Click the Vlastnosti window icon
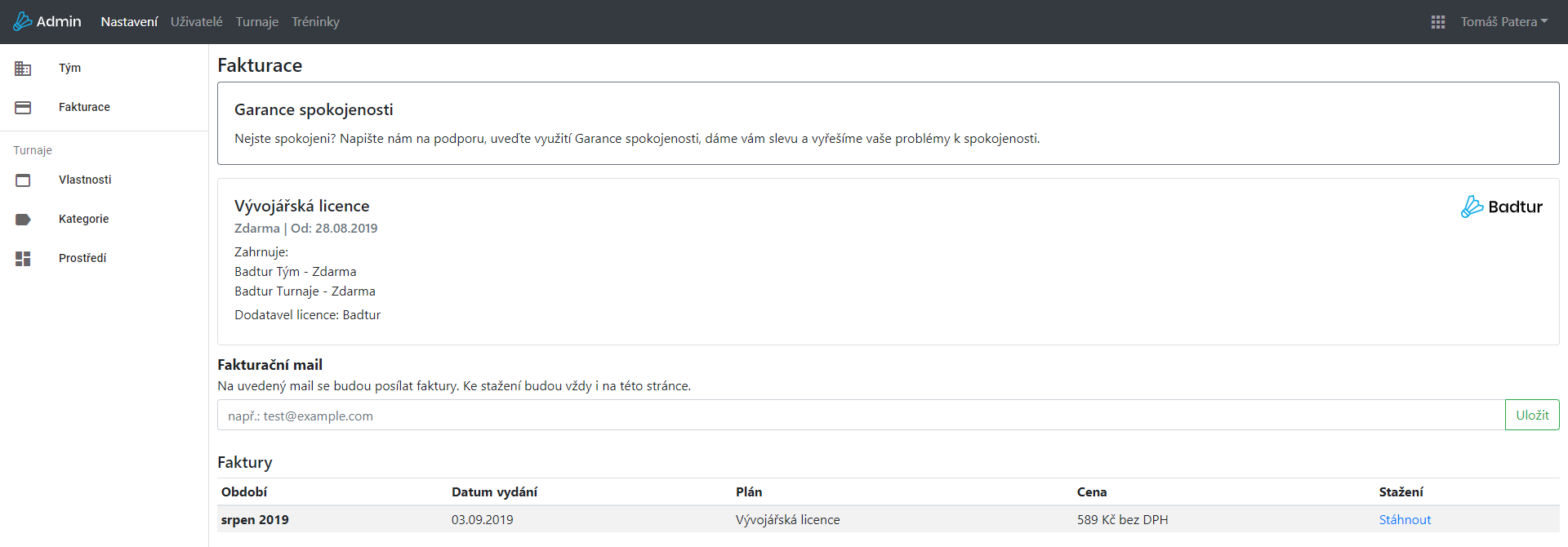Image resolution: width=1568 pixels, height=547 pixels. [23, 180]
